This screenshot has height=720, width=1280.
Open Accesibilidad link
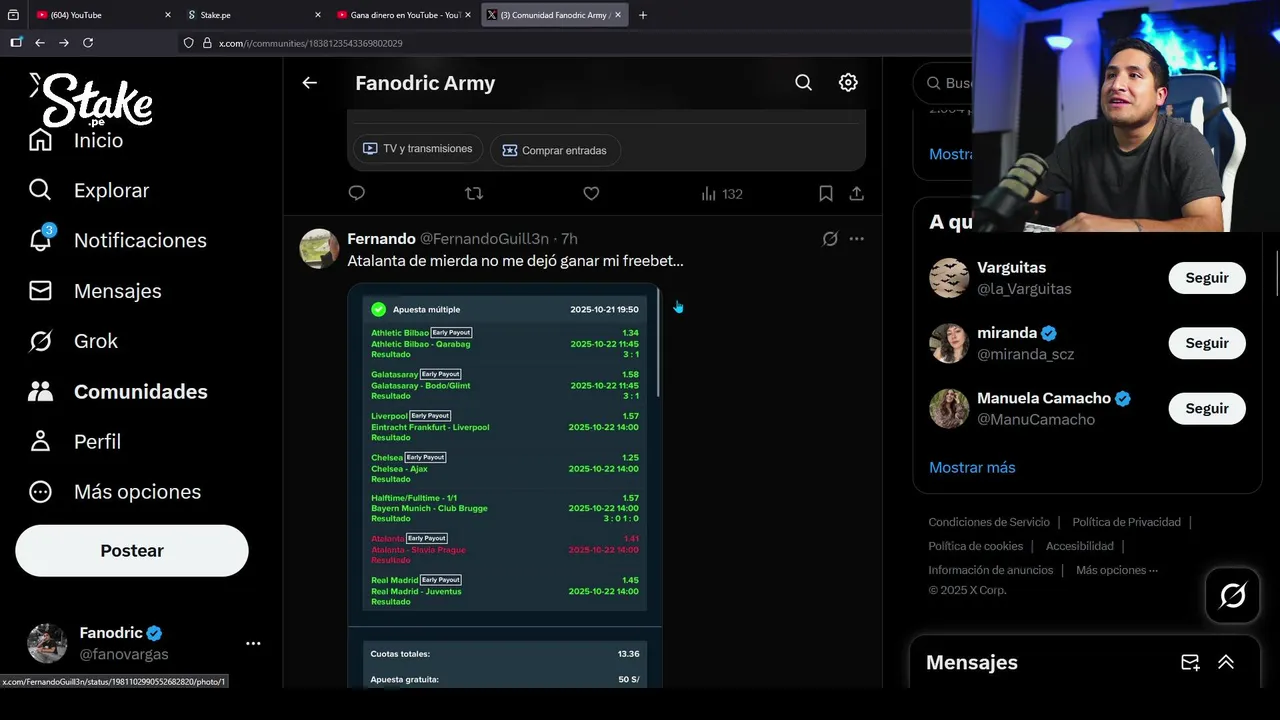pyautogui.click(x=1079, y=546)
